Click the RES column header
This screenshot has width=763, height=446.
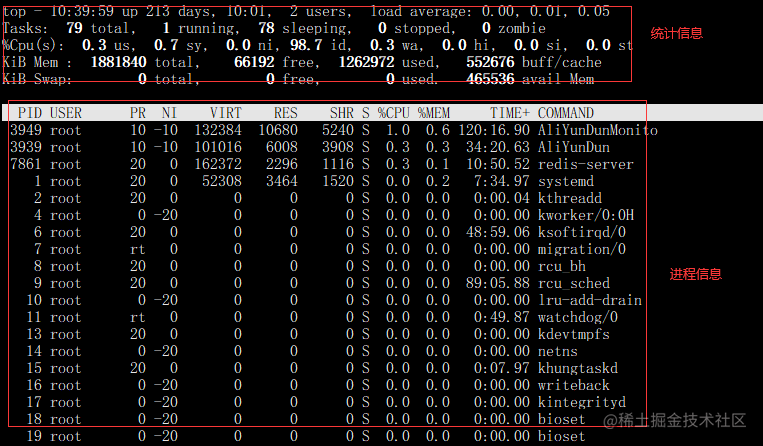pos(286,113)
